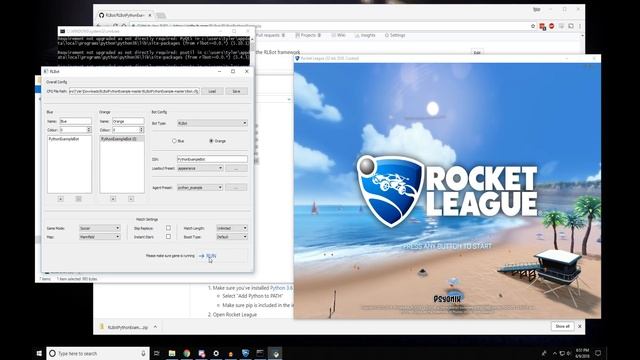Screen dimensions: 640x360
Task: Open the Chrome three-dot menu
Action: (x=580, y=26)
